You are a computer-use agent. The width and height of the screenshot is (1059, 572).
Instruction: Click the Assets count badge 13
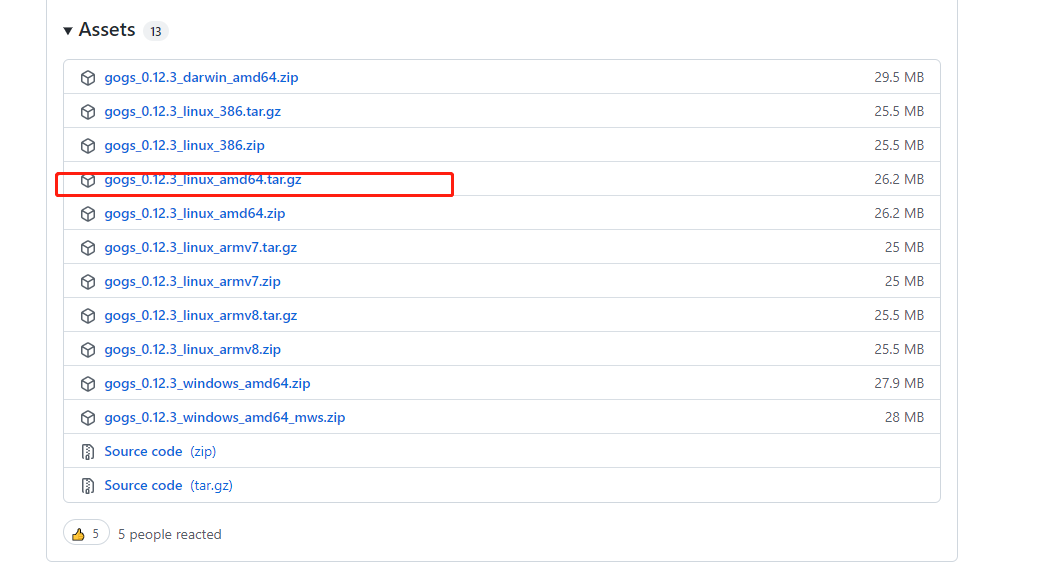[x=155, y=31]
